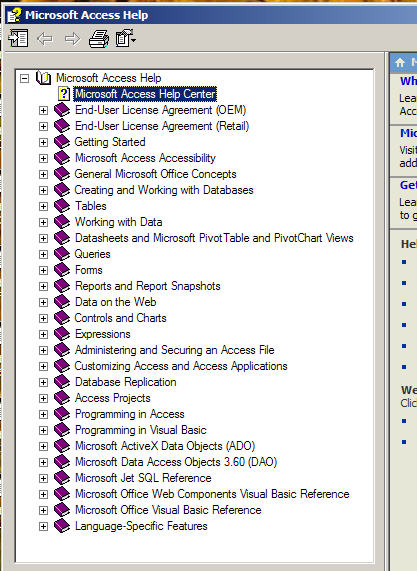Click the book icon next to Datasheets and PivotTable Views
Image resolution: width=417 pixels, height=571 pixels.
pyautogui.click(x=62, y=238)
